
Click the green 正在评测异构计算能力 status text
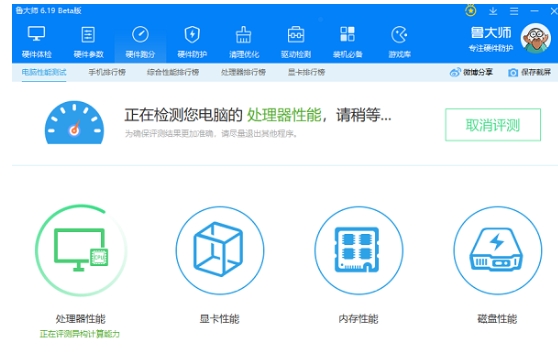80,334
